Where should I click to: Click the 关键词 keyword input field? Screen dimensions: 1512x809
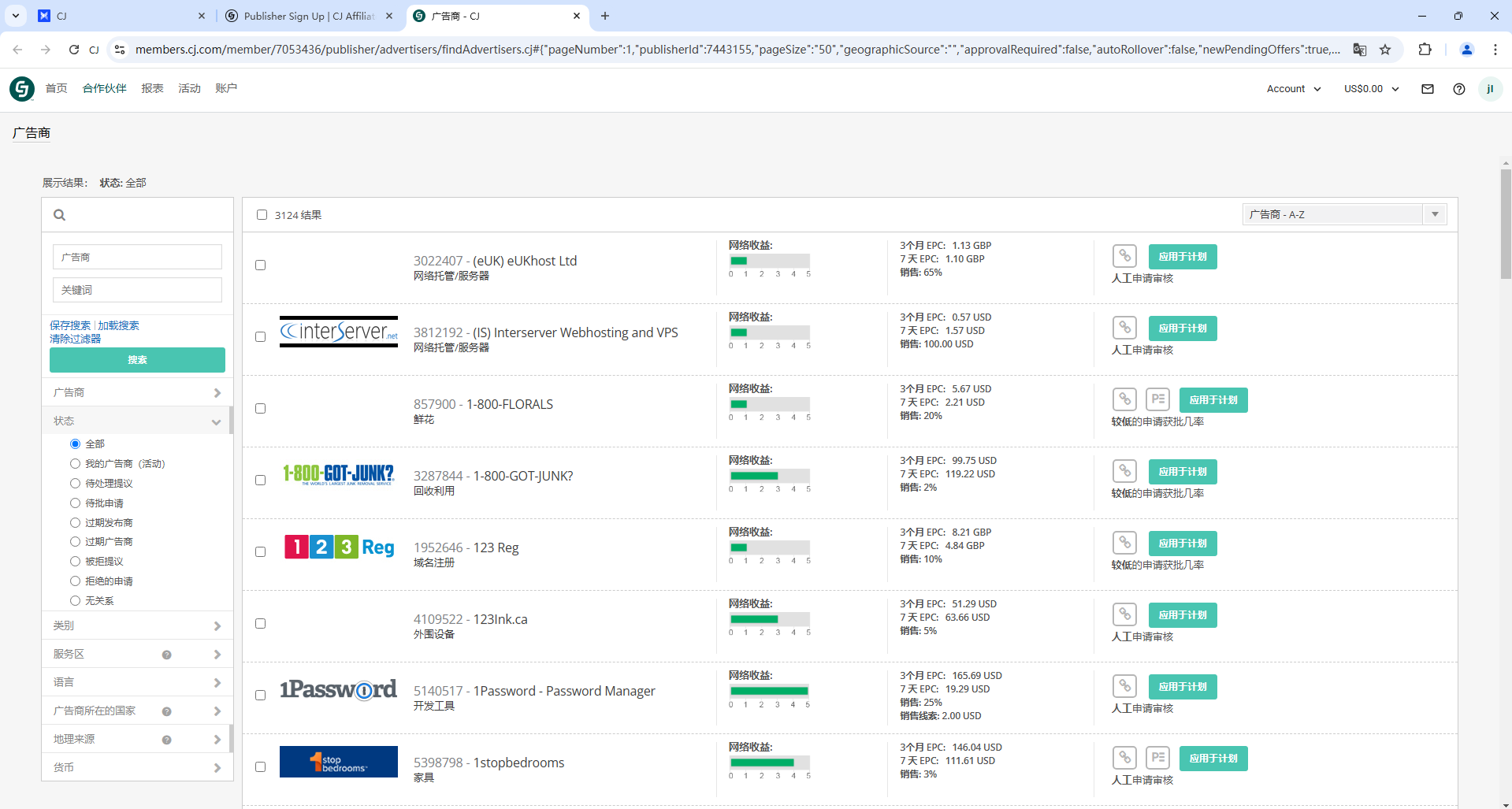(137, 290)
